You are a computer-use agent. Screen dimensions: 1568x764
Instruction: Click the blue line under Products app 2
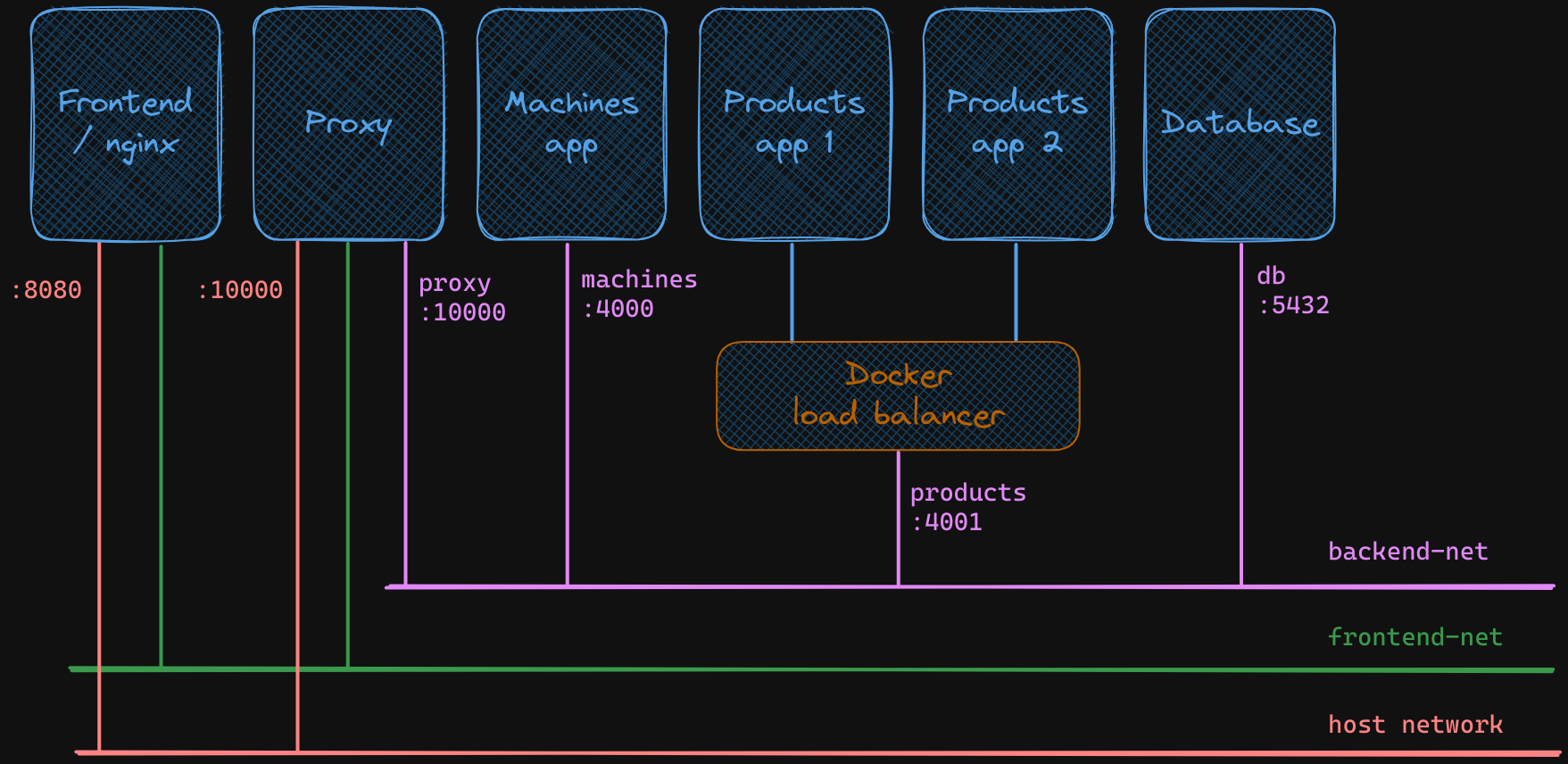point(1016,291)
